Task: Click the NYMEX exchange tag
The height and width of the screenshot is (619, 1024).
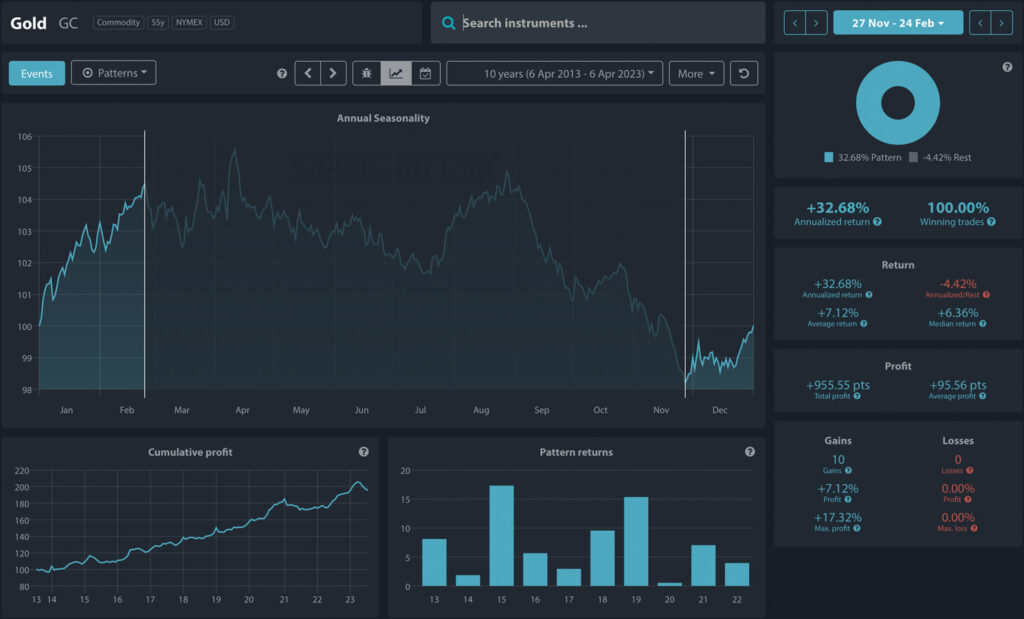Action: tap(188, 22)
